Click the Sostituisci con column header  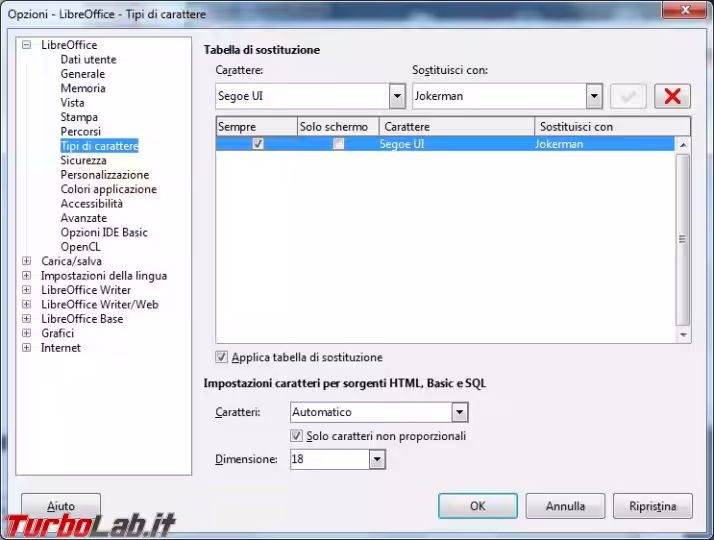[x=612, y=127]
